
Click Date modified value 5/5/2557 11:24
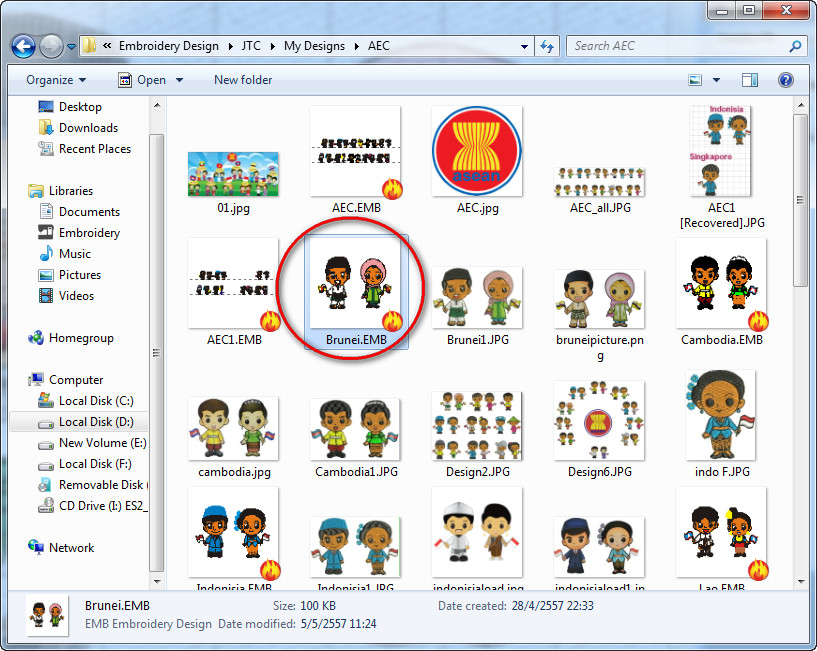(x=338, y=623)
